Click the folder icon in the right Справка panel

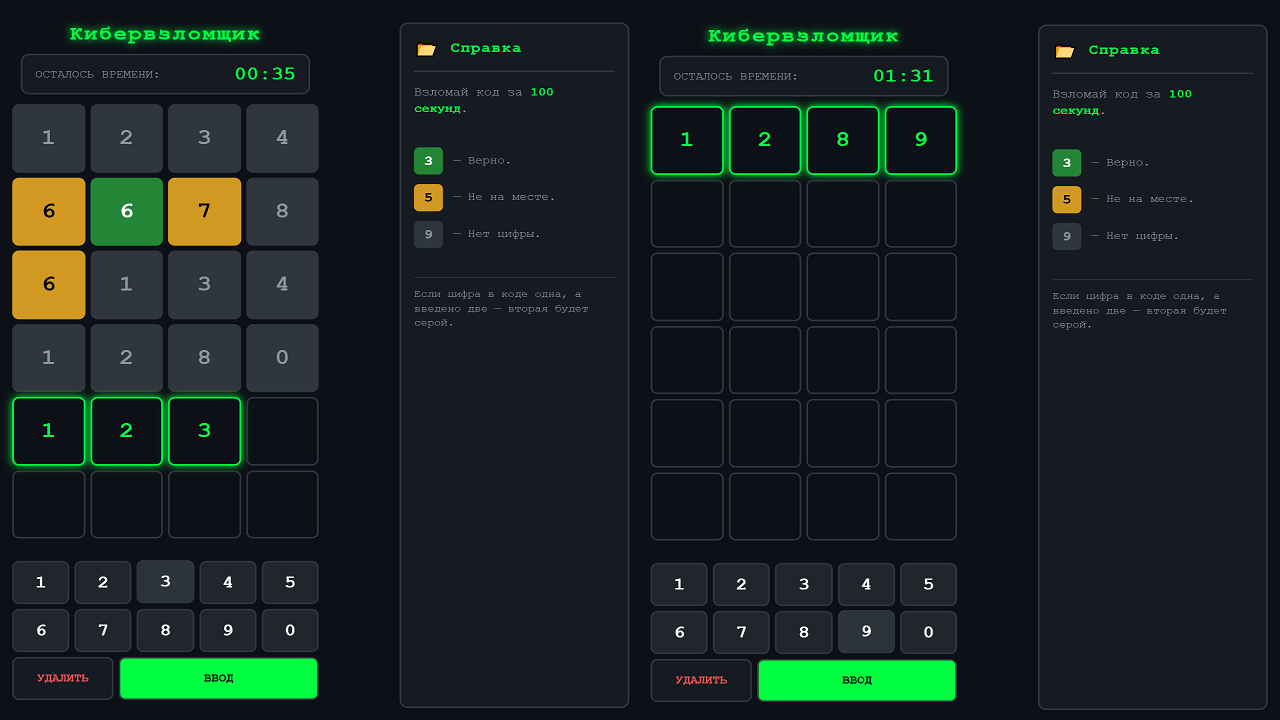pyautogui.click(x=1066, y=49)
